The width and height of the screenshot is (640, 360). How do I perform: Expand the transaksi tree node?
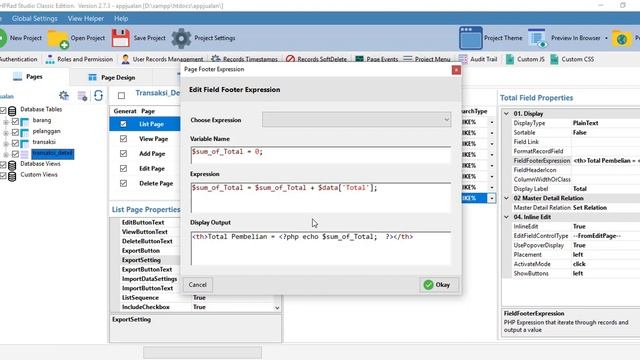[6, 144]
